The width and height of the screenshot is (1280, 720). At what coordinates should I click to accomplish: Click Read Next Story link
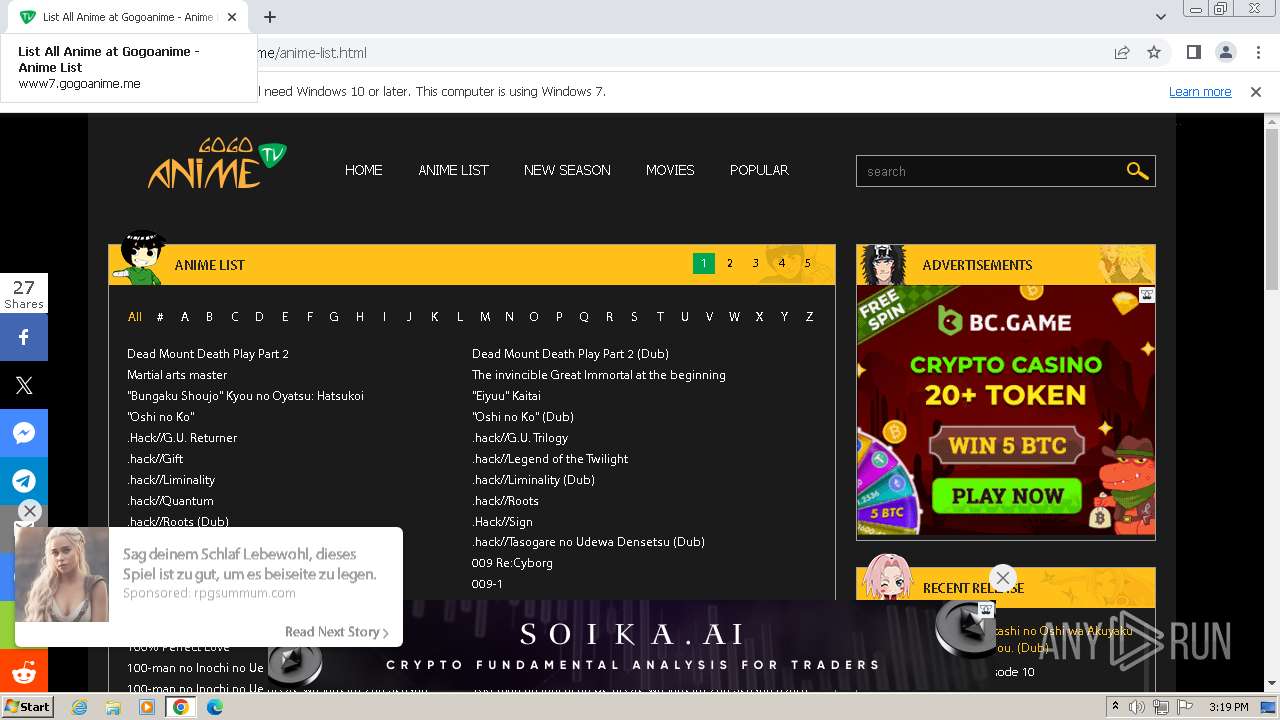tap(336, 632)
